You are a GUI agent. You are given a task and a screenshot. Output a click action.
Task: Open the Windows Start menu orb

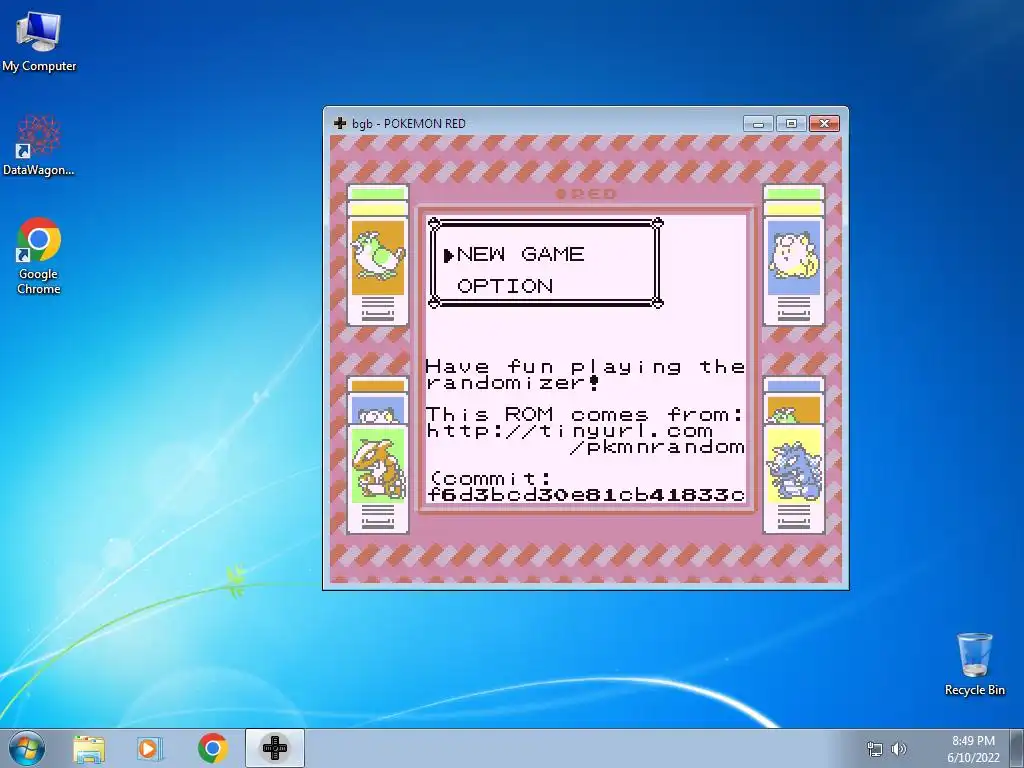click(27, 748)
